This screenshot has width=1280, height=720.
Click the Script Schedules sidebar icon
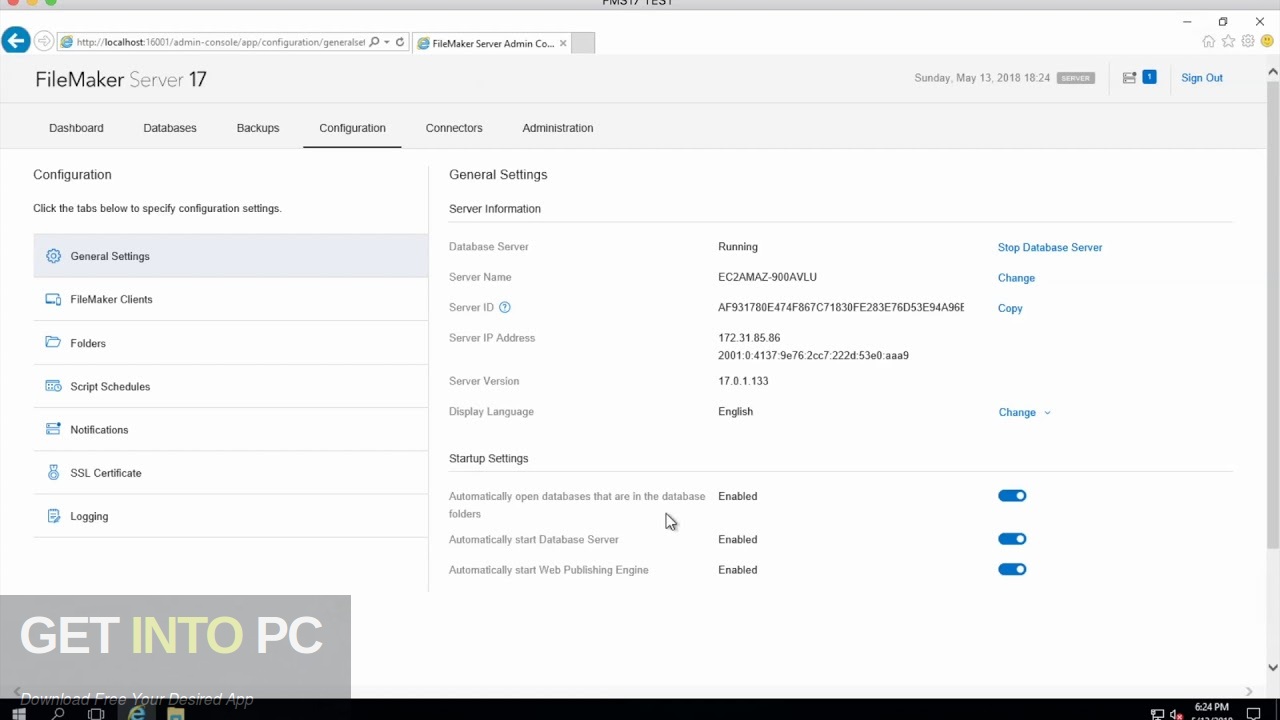[x=53, y=386]
